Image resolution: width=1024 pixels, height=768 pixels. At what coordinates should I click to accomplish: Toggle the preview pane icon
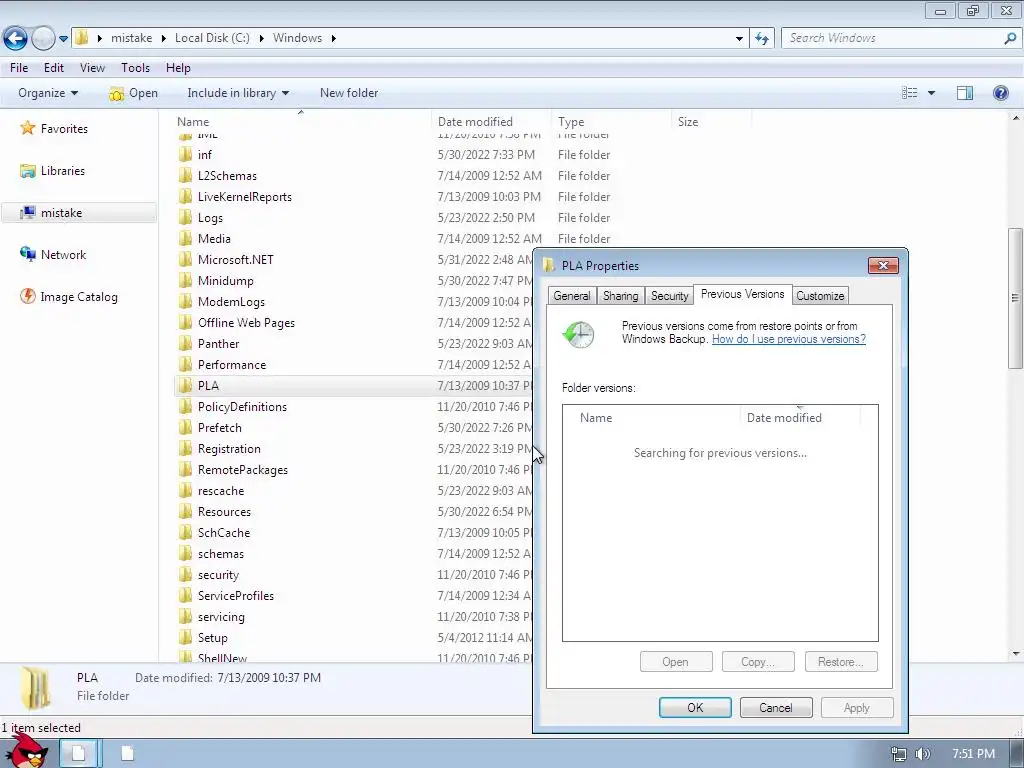pos(965,93)
